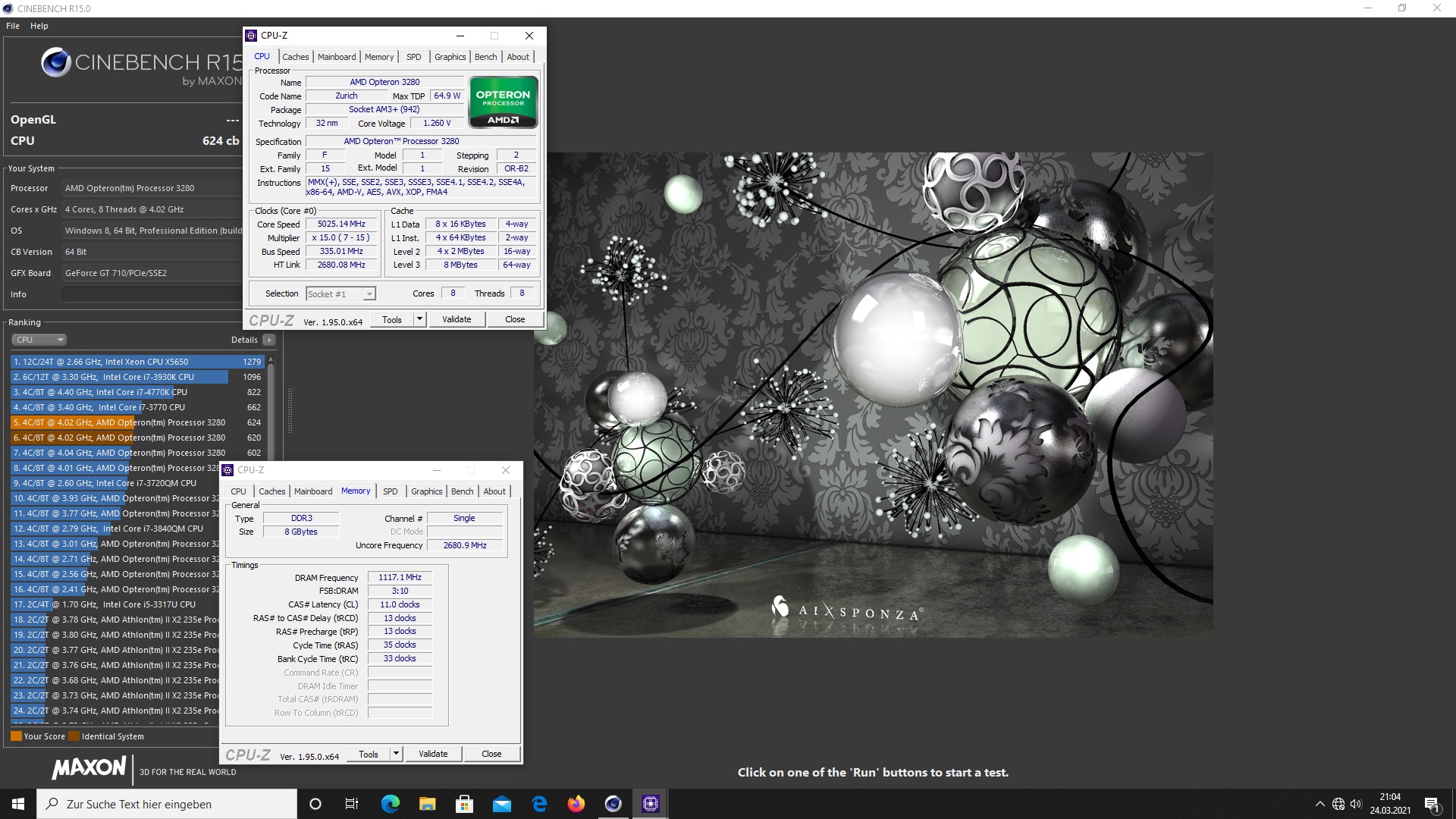Click the Identical System legend swatch
The width and height of the screenshot is (1456, 819).
74,736
